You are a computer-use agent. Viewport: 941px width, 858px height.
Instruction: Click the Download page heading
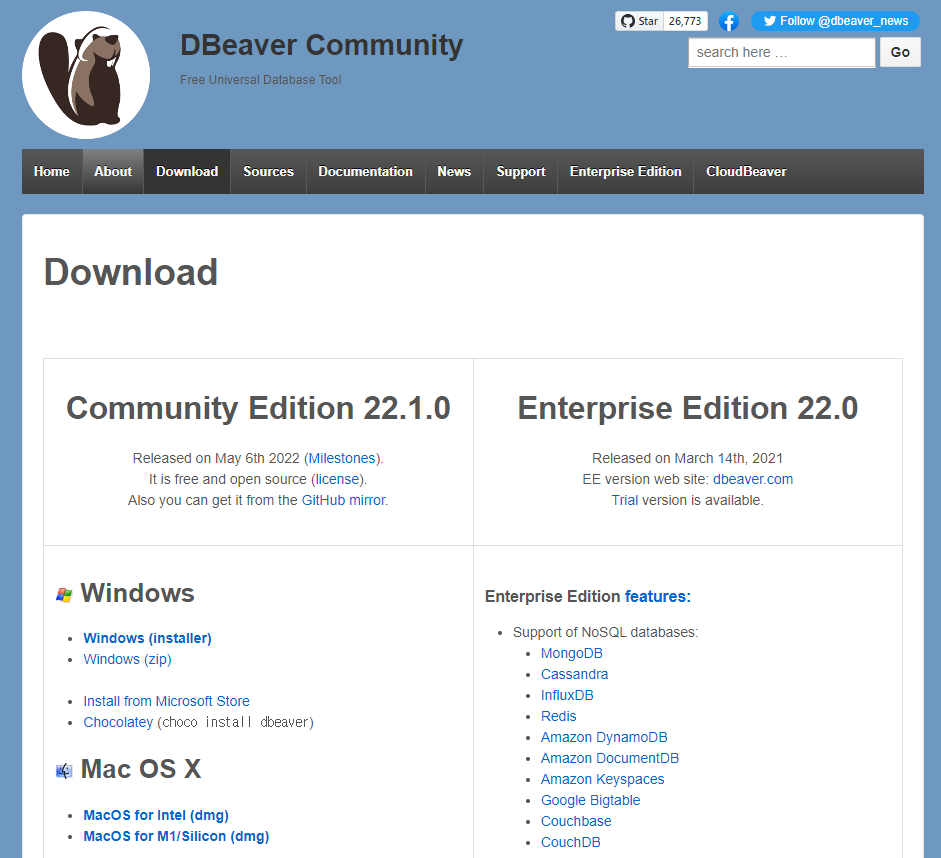click(131, 272)
